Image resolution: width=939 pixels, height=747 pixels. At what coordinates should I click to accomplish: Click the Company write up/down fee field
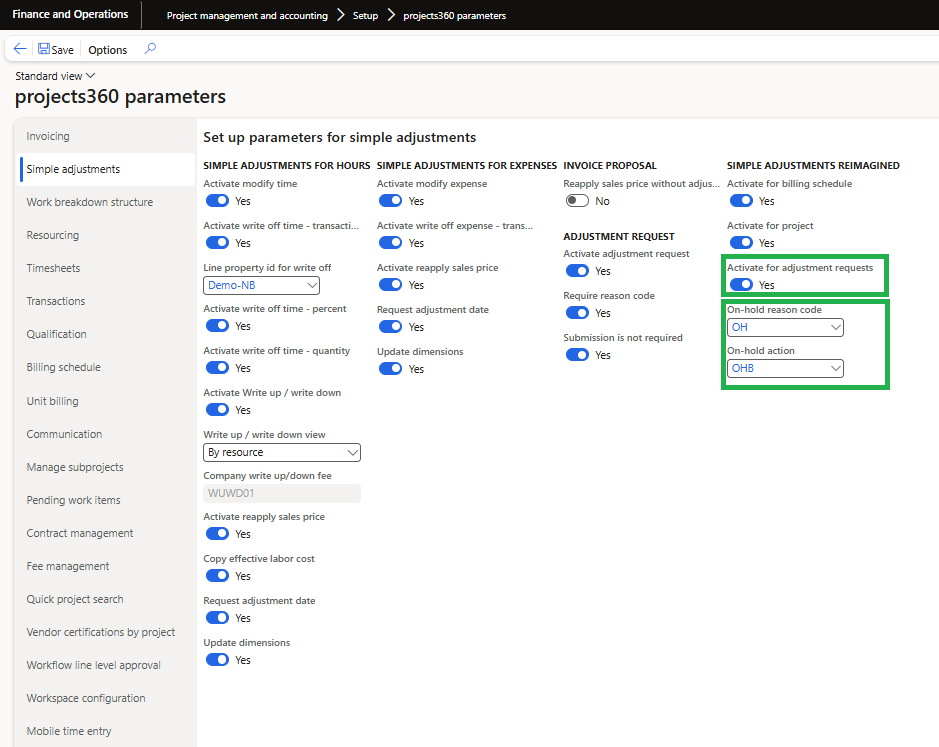[x=282, y=493]
